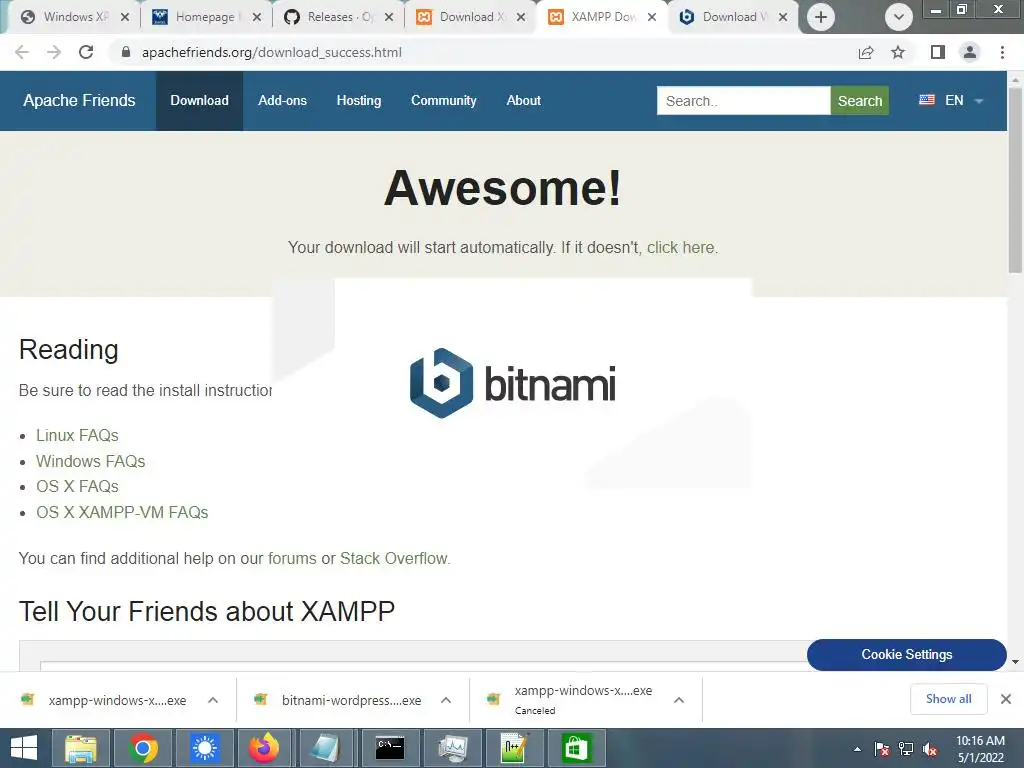Click the green Search button

(859, 101)
